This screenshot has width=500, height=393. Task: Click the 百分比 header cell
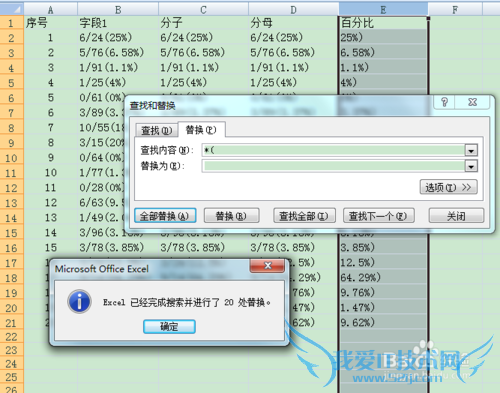tap(383, 23)
